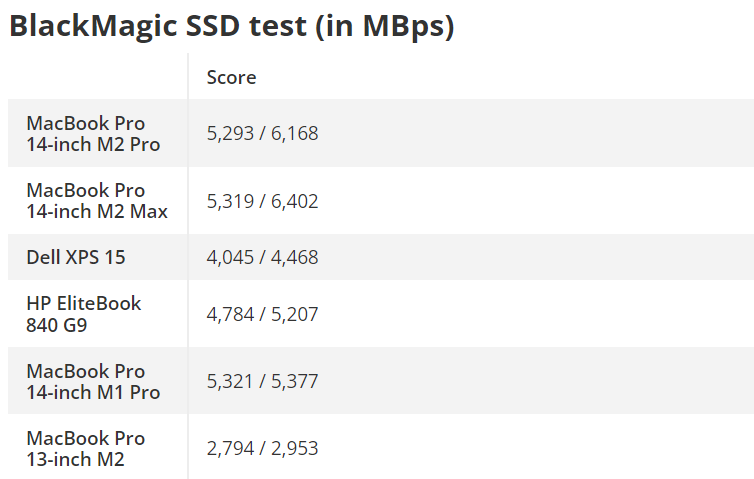Select the 5,319 score number
Image resolution: width=754 pixels, height=479 pixels.
[230, 201]
